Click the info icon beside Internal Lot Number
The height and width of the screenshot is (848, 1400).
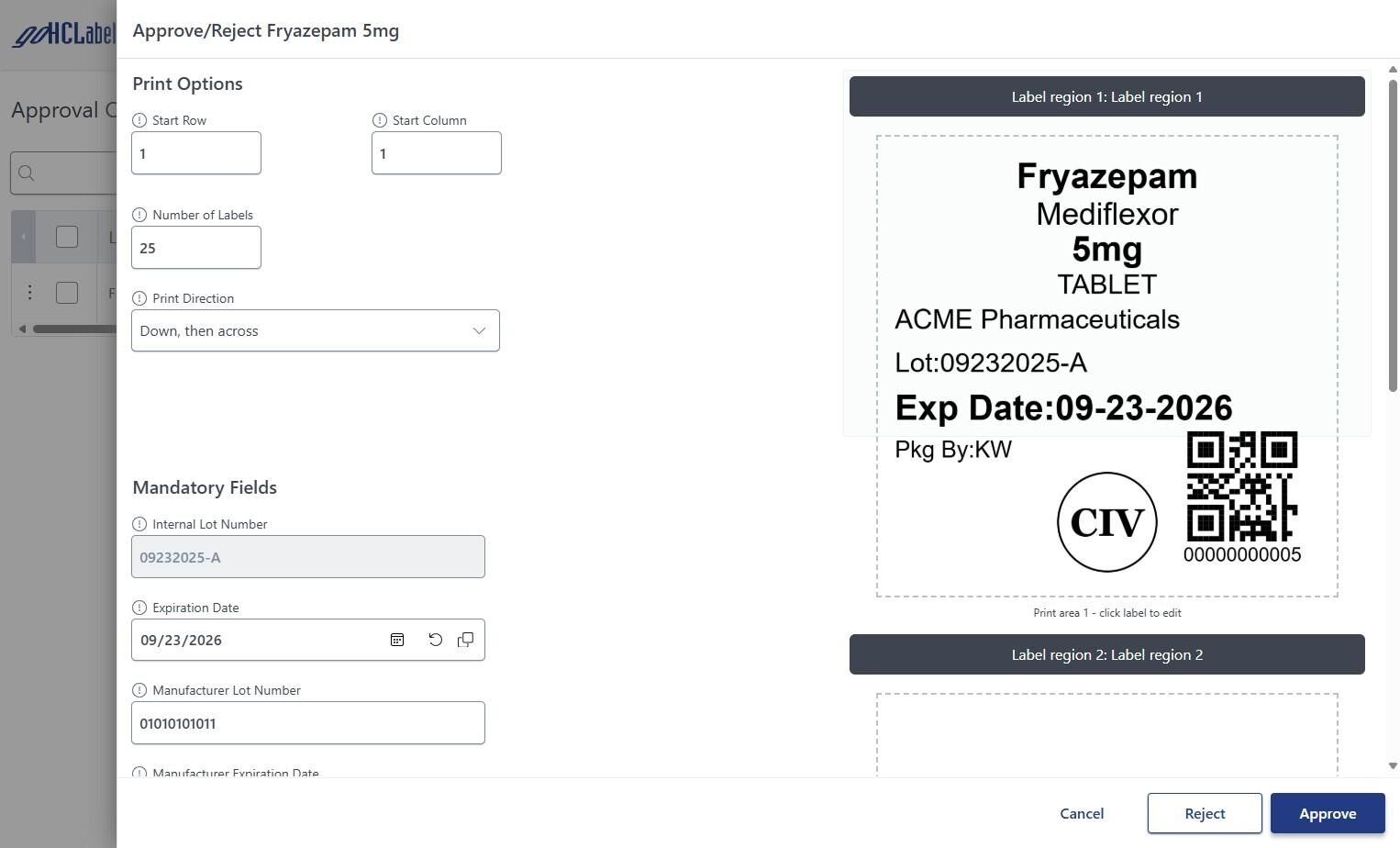139,524
